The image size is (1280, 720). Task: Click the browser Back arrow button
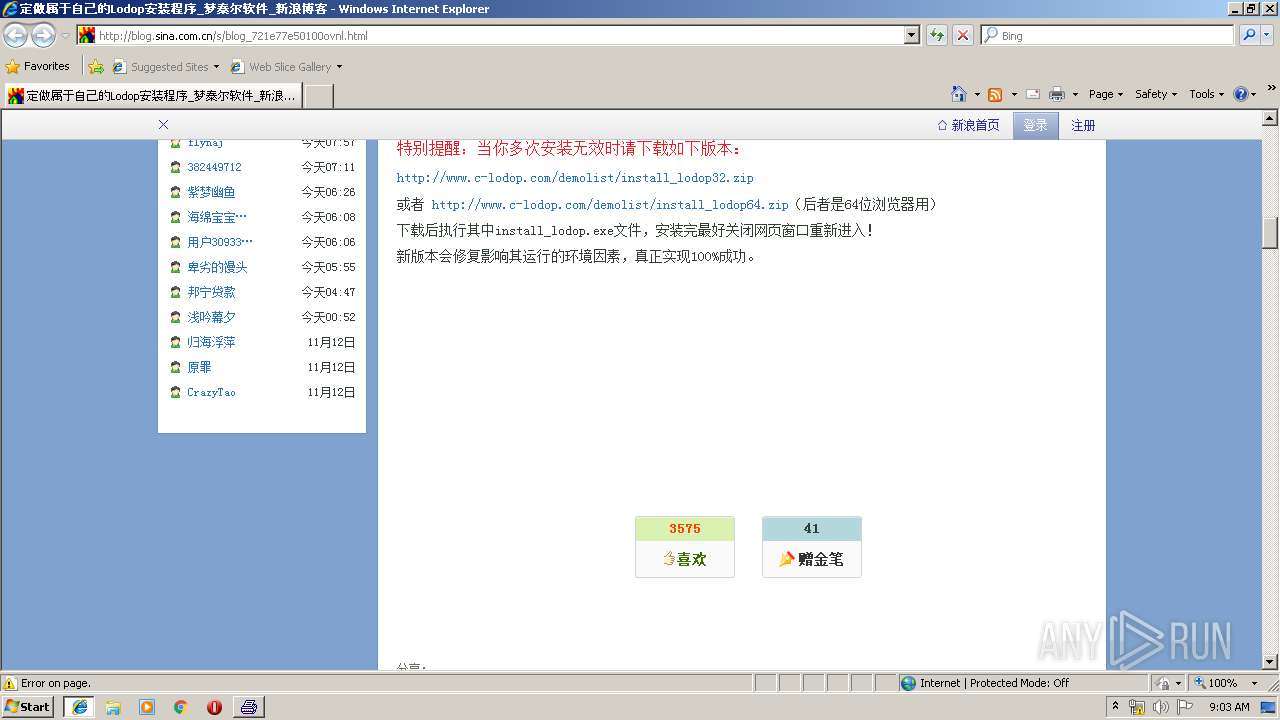[x=15, y=35]
